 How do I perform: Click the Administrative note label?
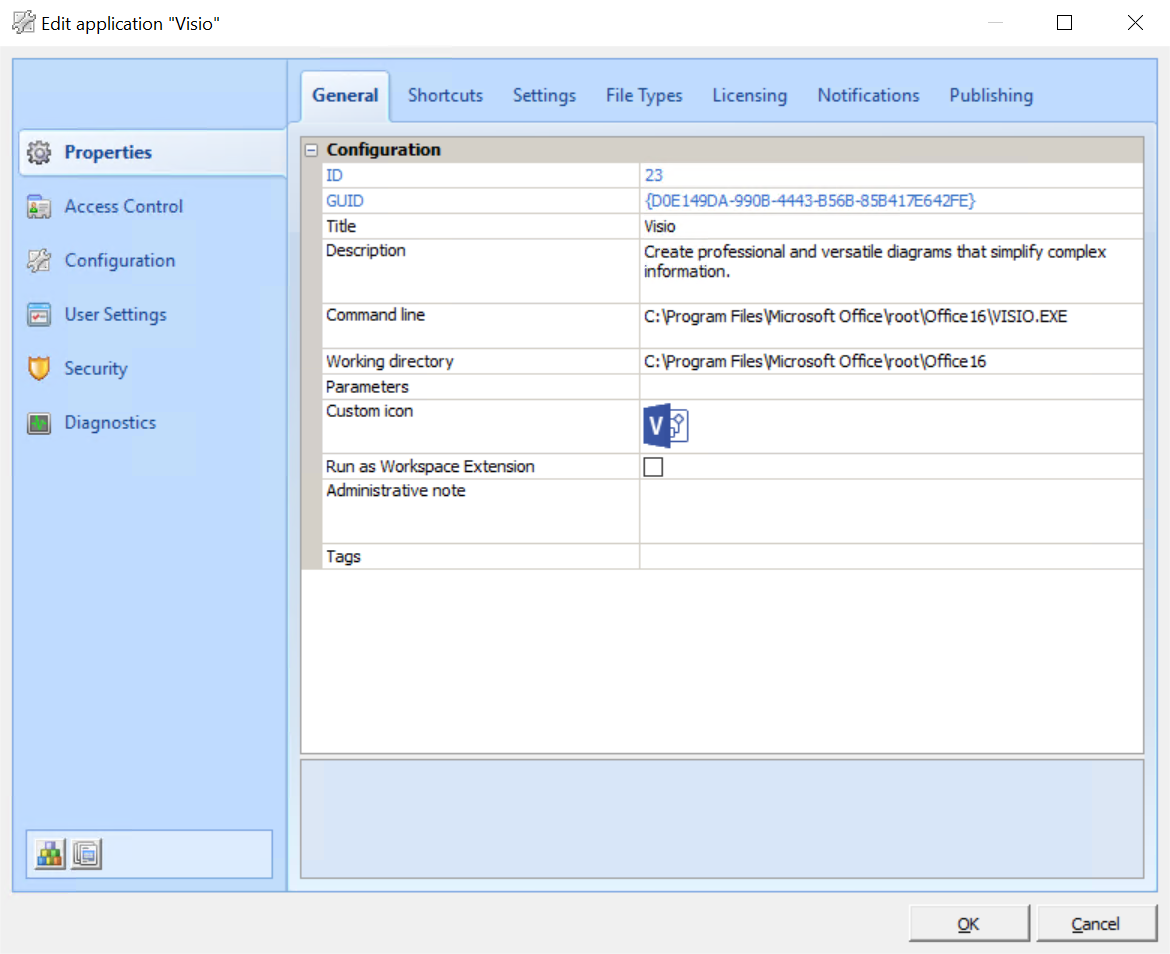[395, 491]
